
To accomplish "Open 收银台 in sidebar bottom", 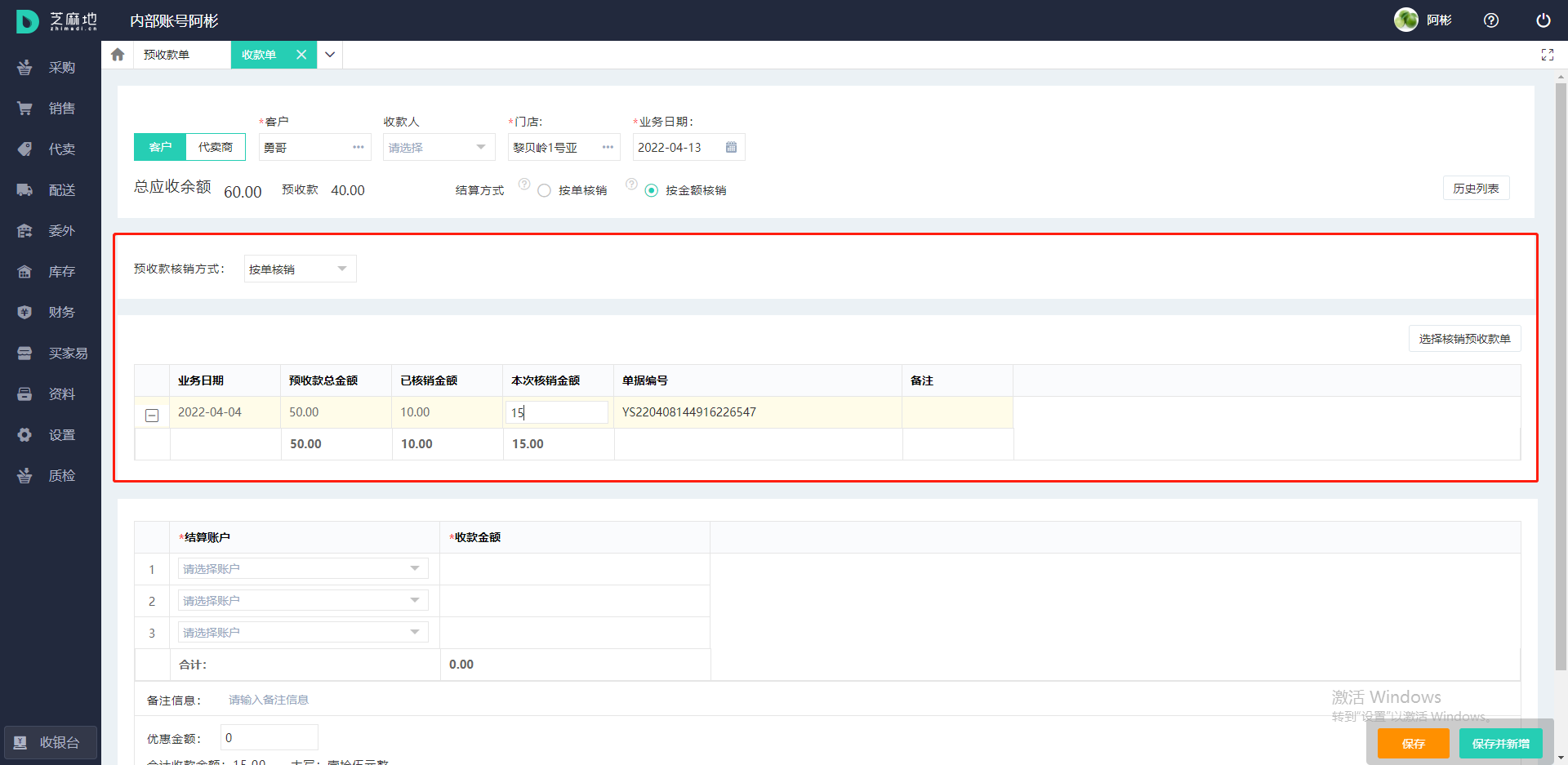I will 51,742.
